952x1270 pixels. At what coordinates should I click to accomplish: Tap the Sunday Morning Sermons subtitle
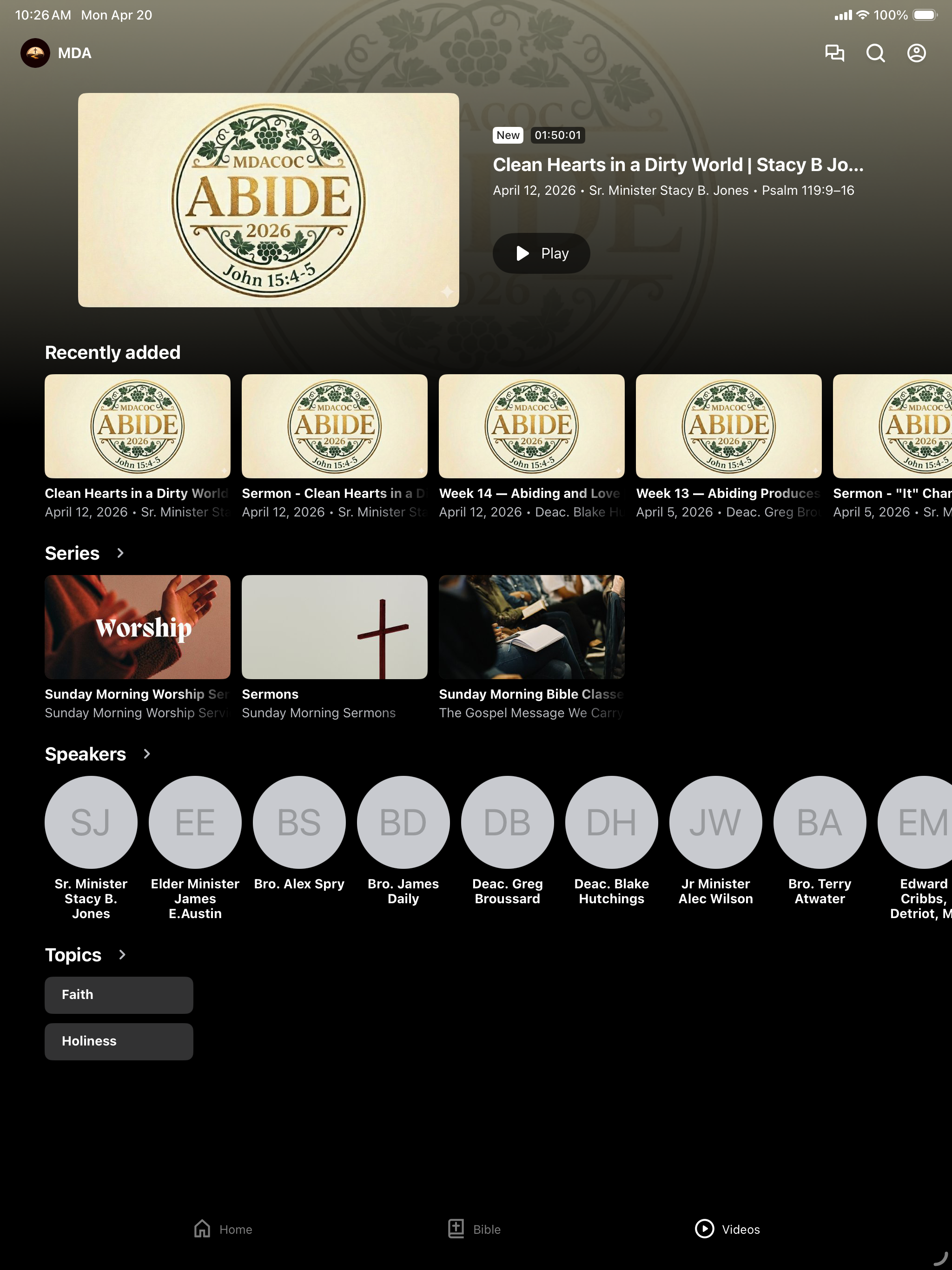319,713
